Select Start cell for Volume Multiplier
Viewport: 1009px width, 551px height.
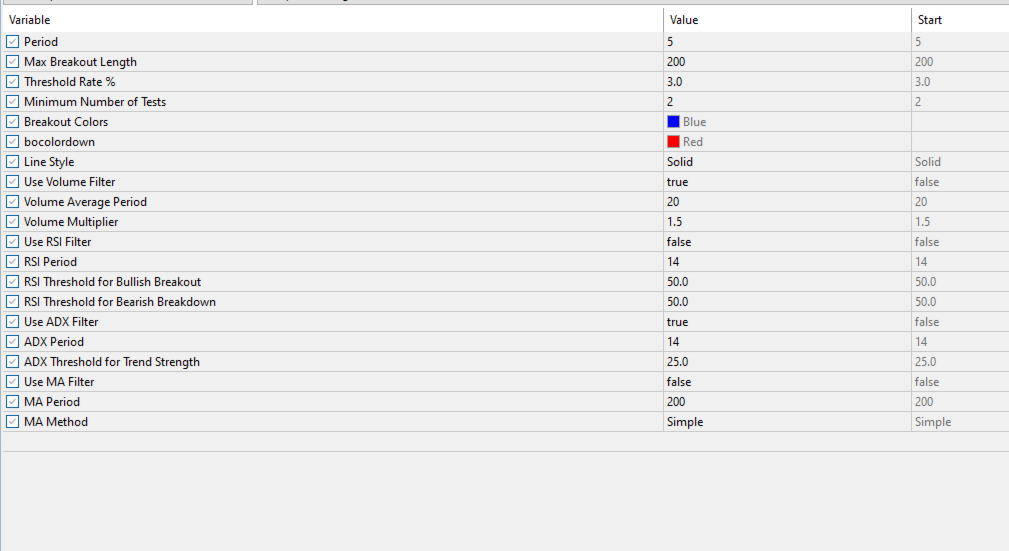click(x=960, y=221)
